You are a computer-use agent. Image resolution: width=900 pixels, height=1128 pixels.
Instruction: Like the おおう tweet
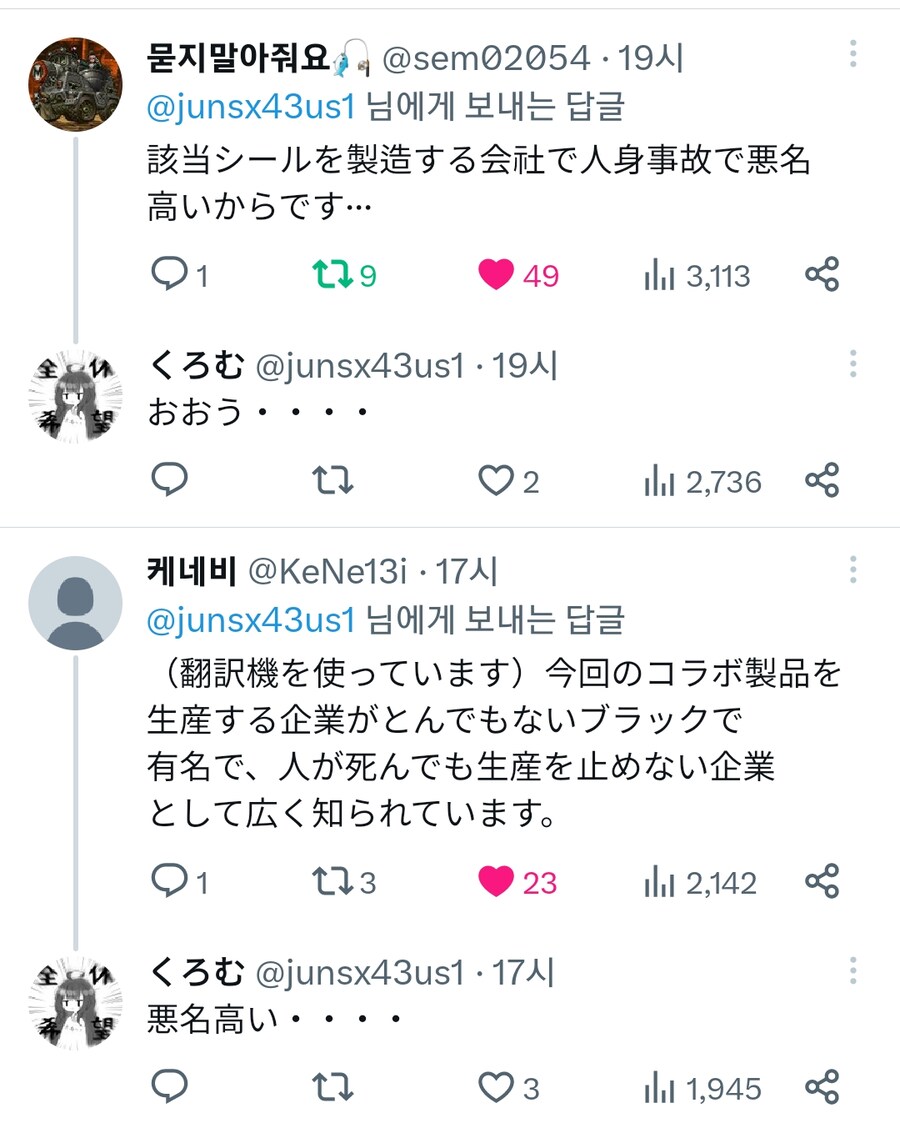tap(496, 482)
